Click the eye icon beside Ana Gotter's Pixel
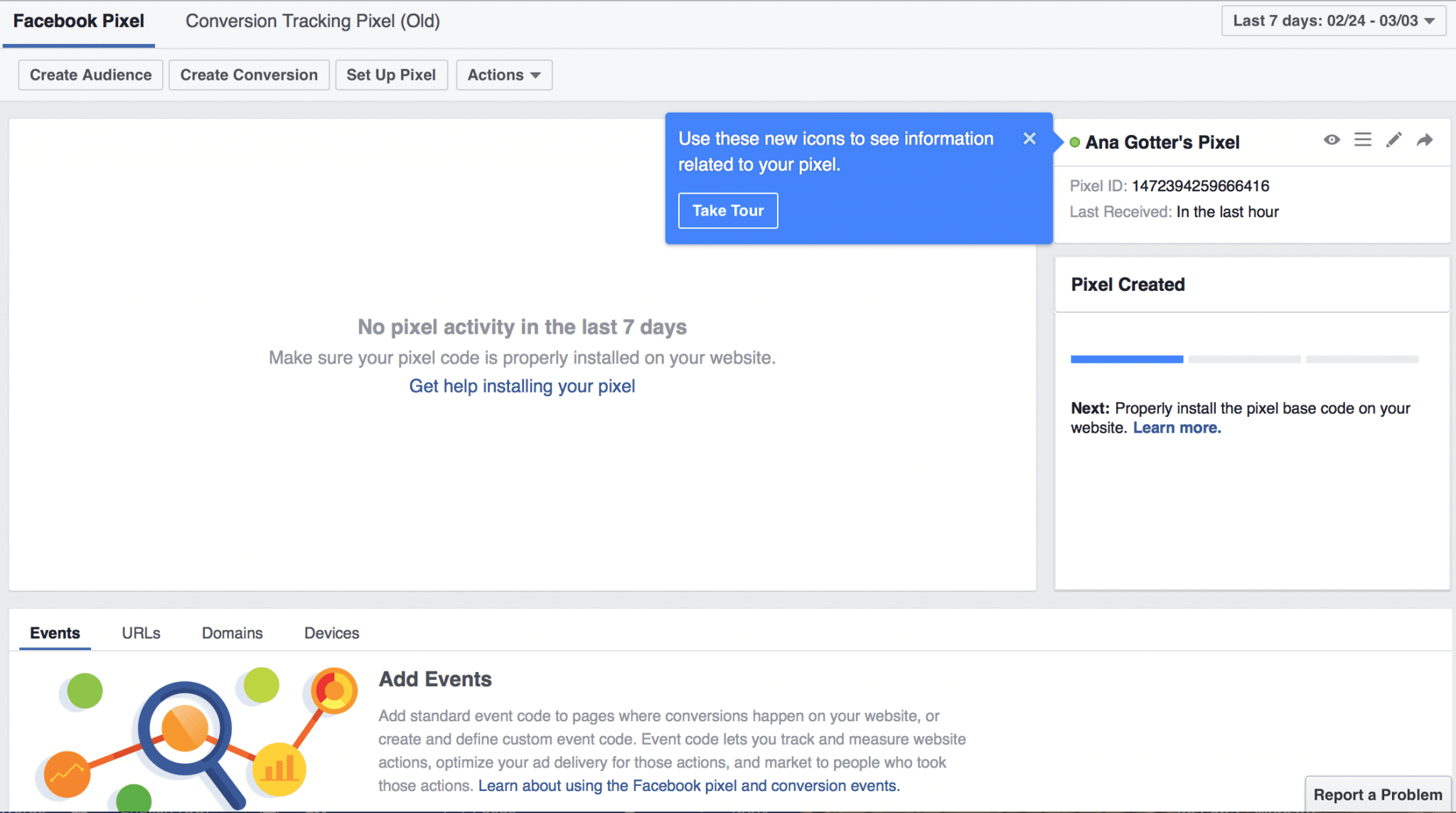 (1332, 140)
